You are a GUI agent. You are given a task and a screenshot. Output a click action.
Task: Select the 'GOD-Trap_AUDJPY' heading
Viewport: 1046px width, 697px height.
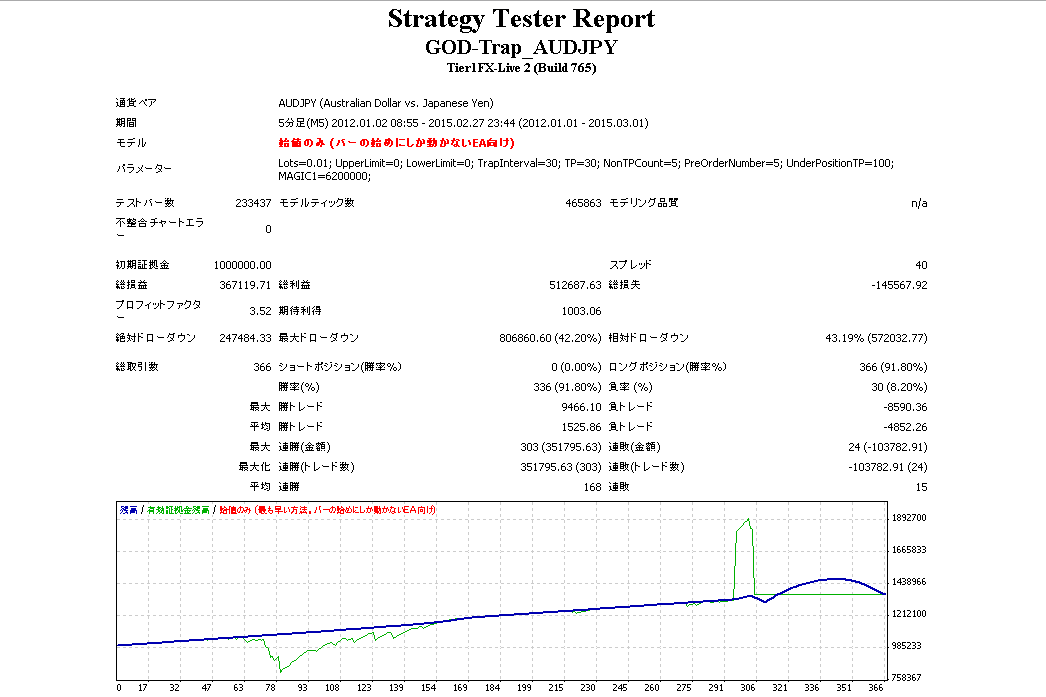(x=521, y=47)
